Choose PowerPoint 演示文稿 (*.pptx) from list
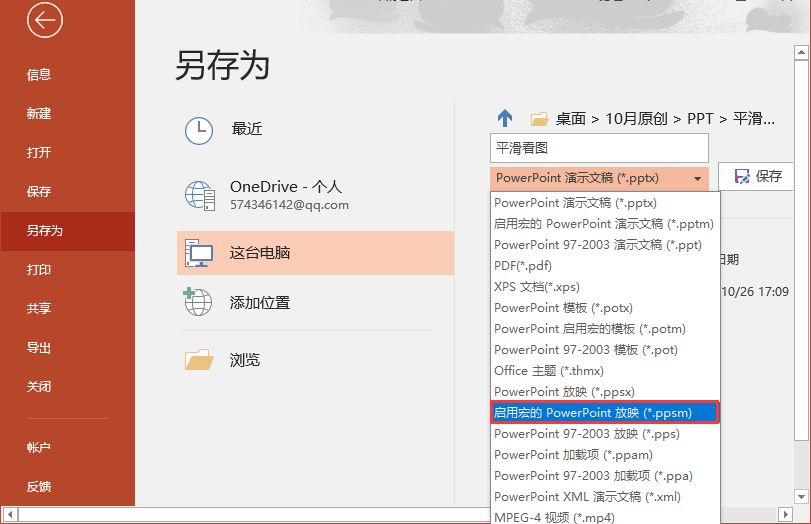The image size is (811, 524). pyautogui.click(x=605, y=203)
